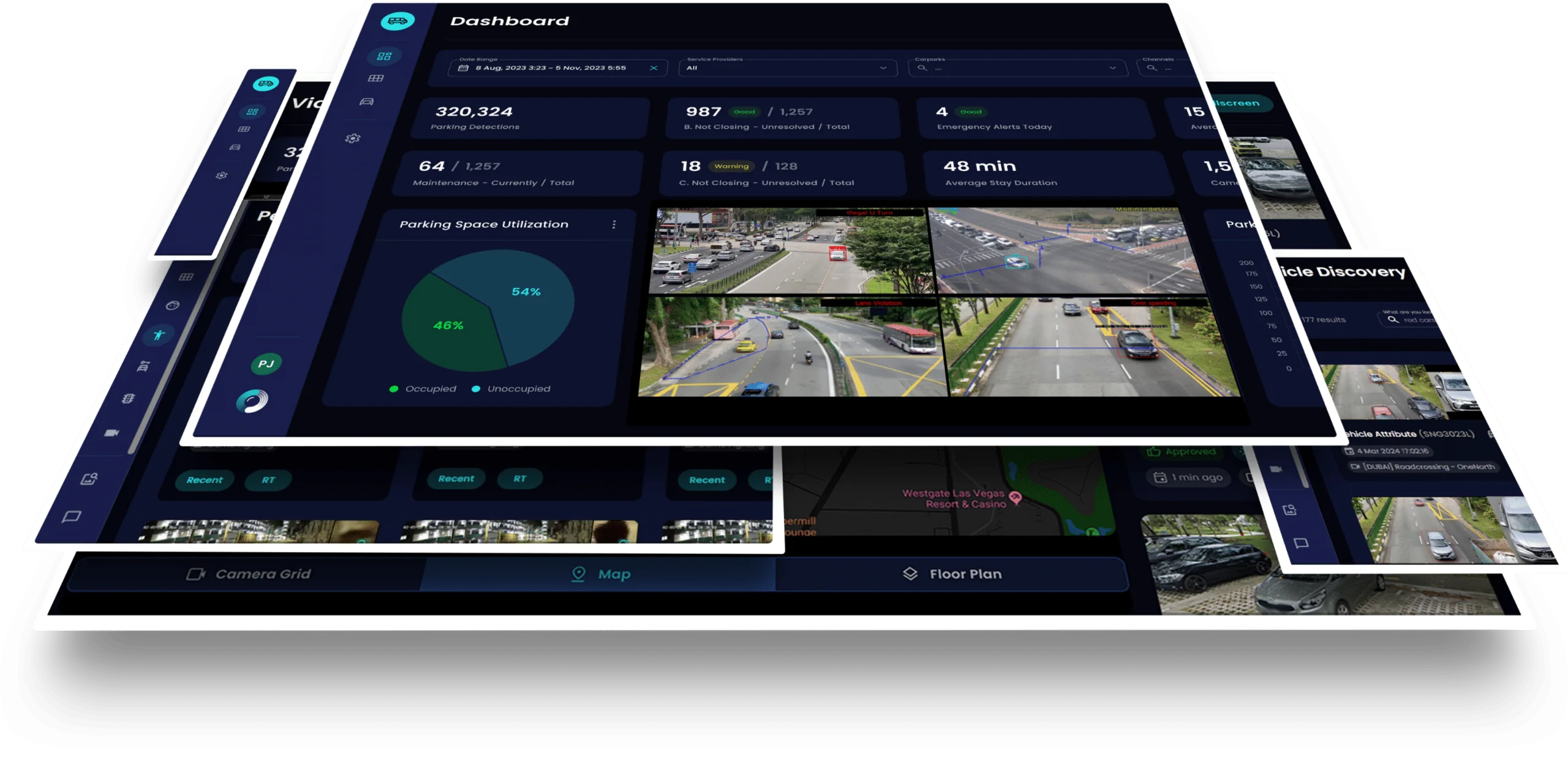Open the dashboard tiles icon in the front Dashboard sidebar

click(384, 56)
